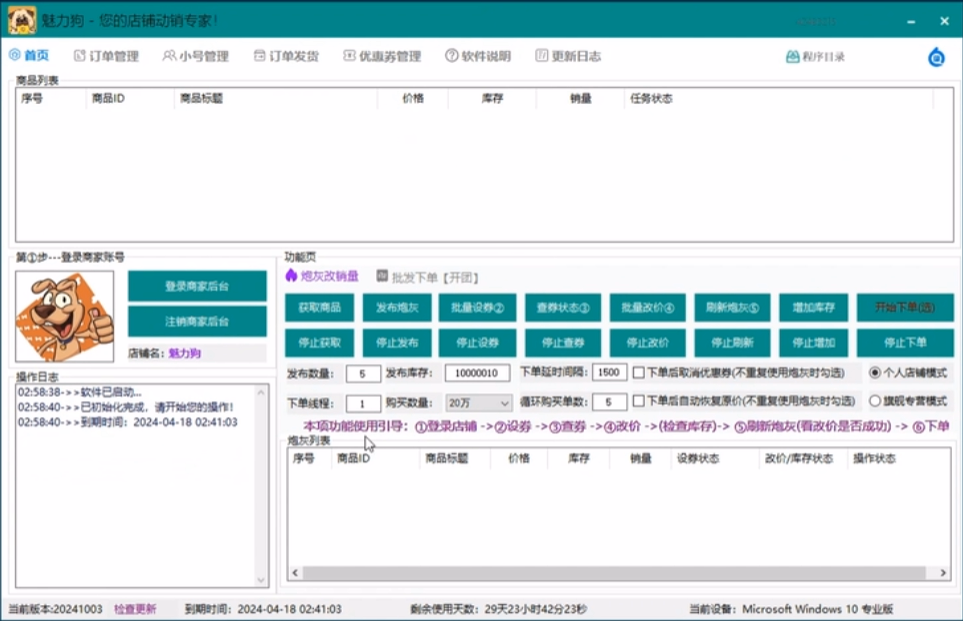Go to 订单发货 tab
Screen dimensions: 963x621
[x=286, y=56]
